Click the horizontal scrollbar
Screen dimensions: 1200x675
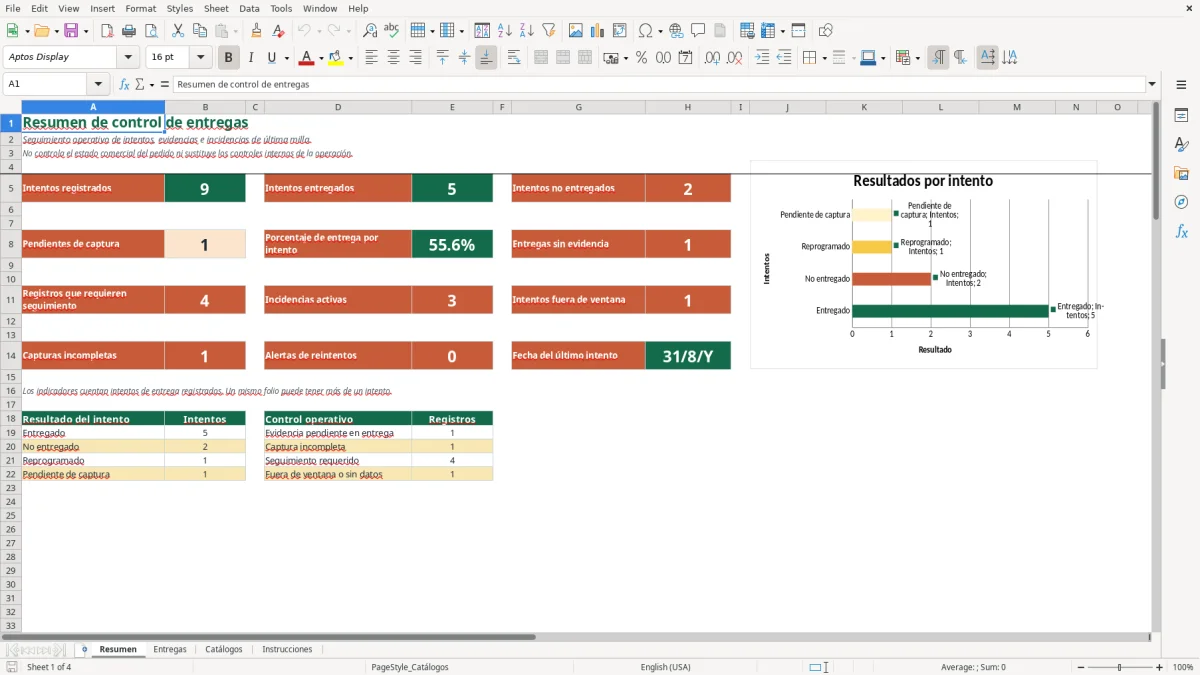click(x=574, y=637)
